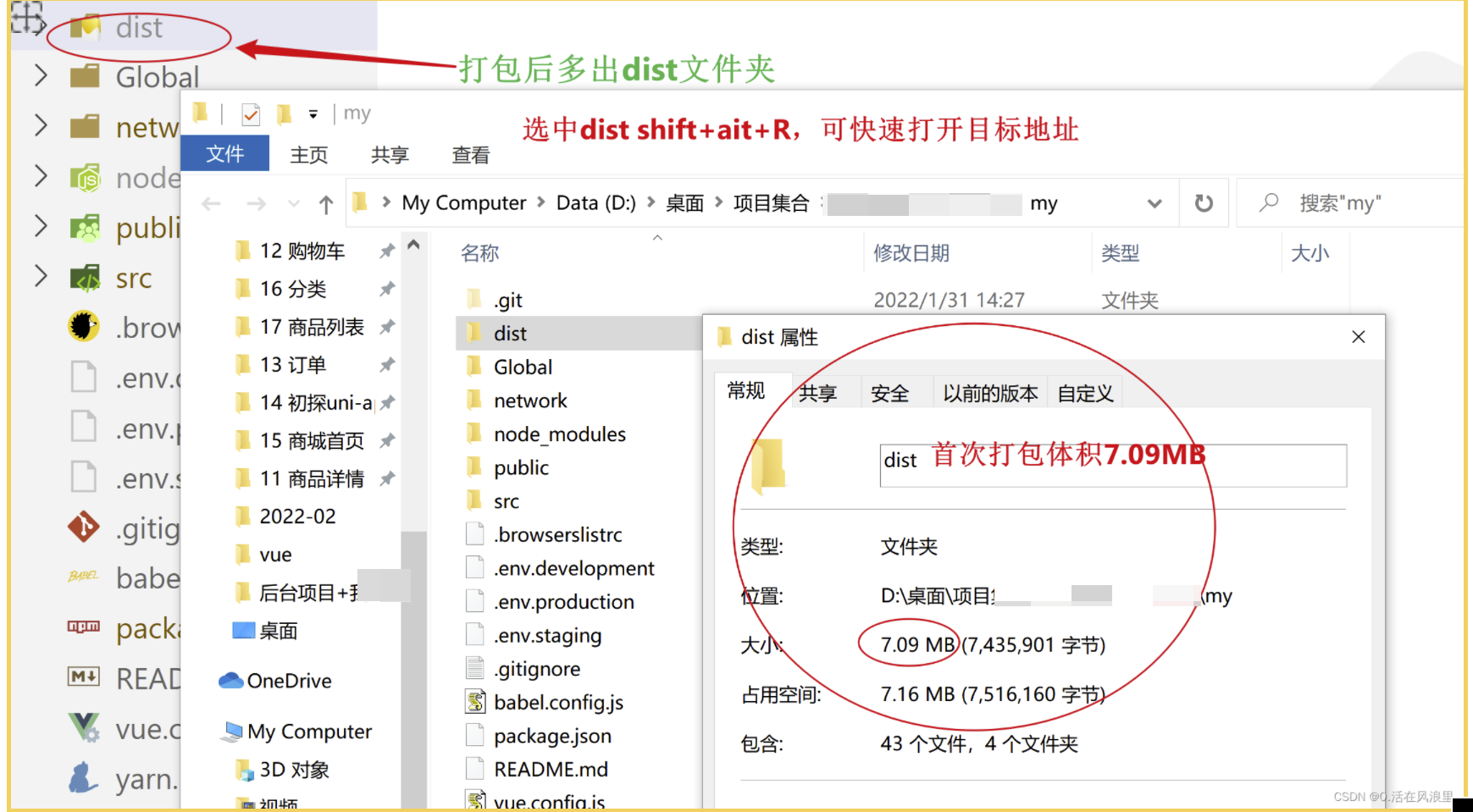Image resolution: width=1473 pixels, height=812 pixels.
Task: Go back in Explorer navigation
Action: [x=212, y=203]
